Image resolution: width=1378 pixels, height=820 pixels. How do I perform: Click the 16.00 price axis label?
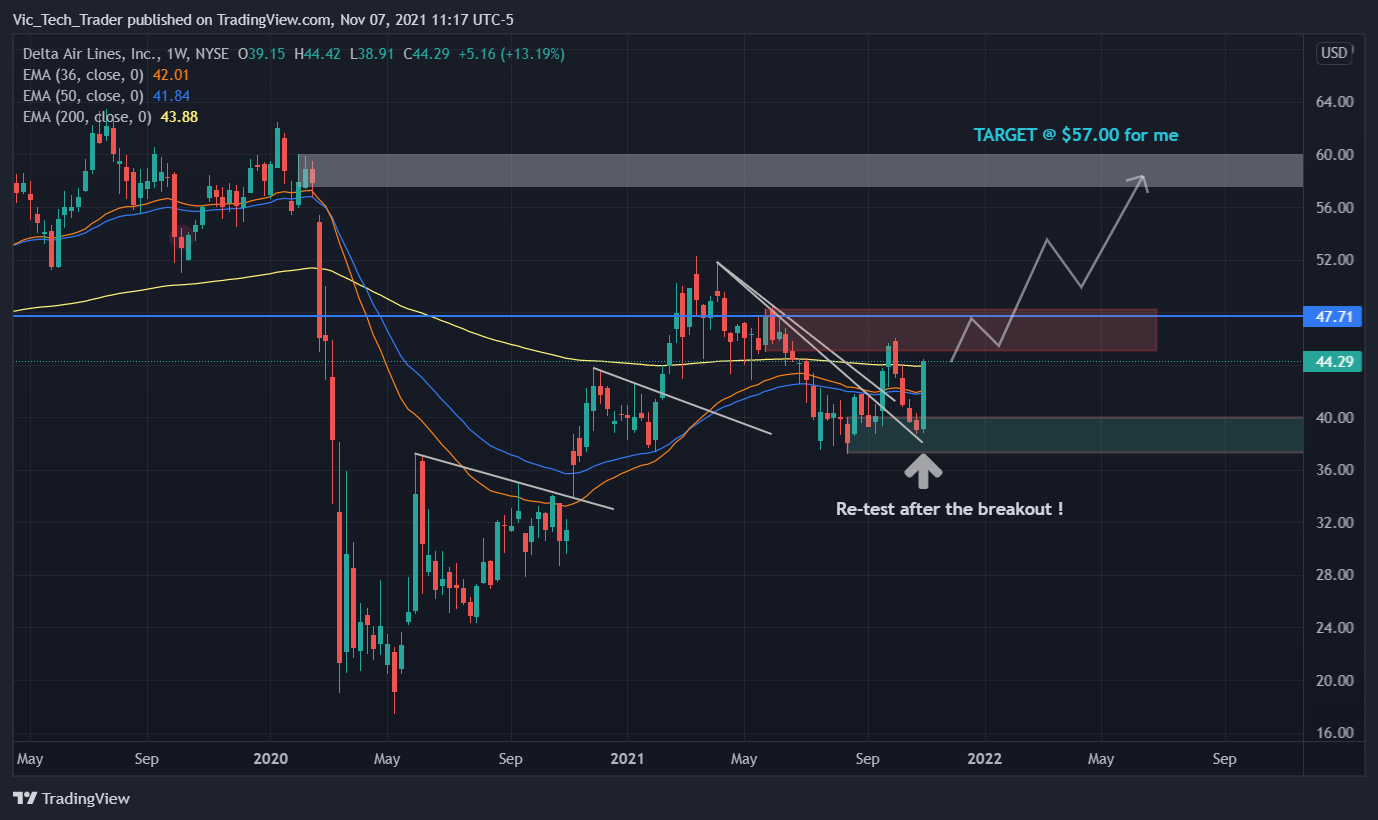point(1337,733)
